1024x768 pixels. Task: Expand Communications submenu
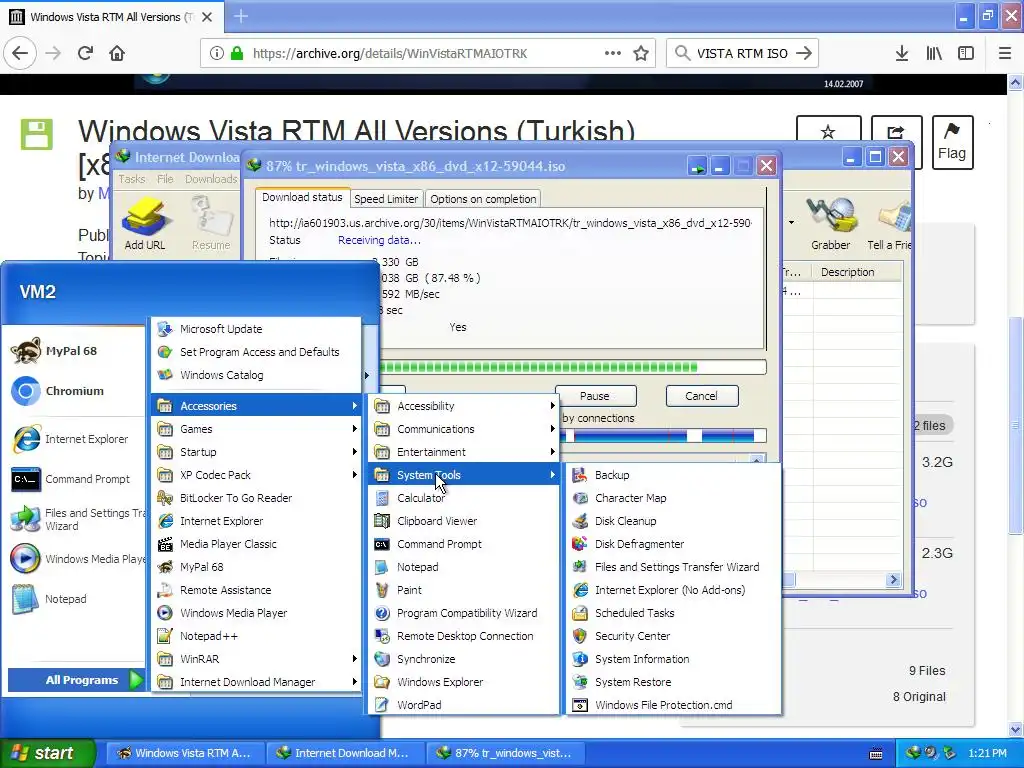coord(464,429)
